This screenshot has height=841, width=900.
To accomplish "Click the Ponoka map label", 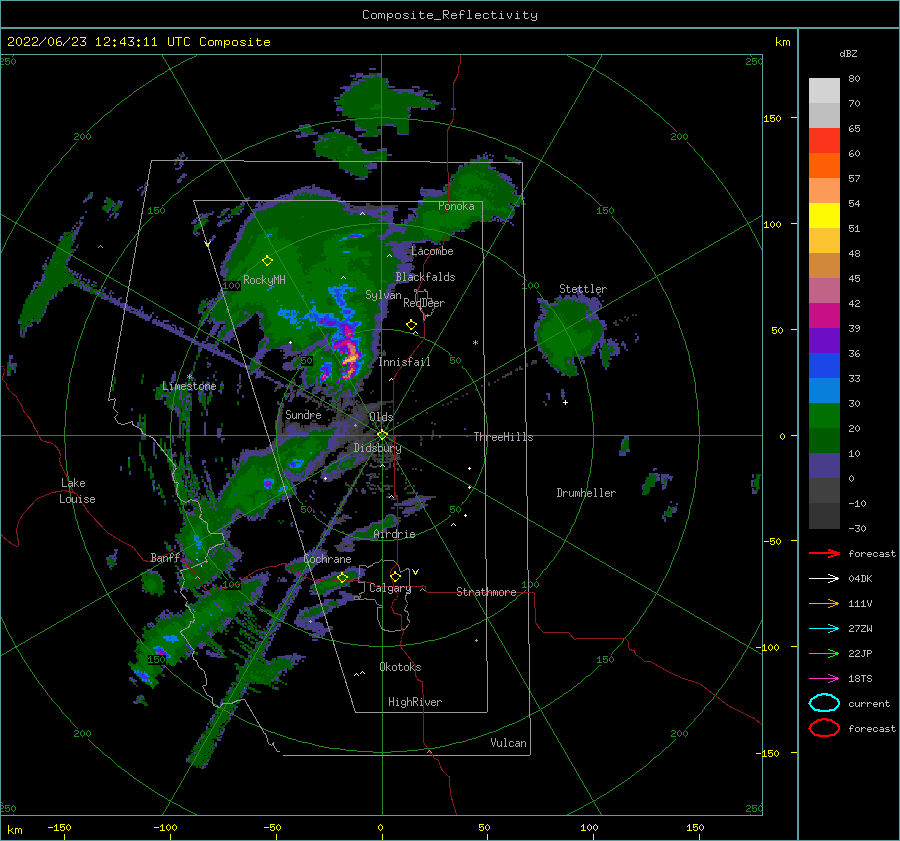I will 456,206.
